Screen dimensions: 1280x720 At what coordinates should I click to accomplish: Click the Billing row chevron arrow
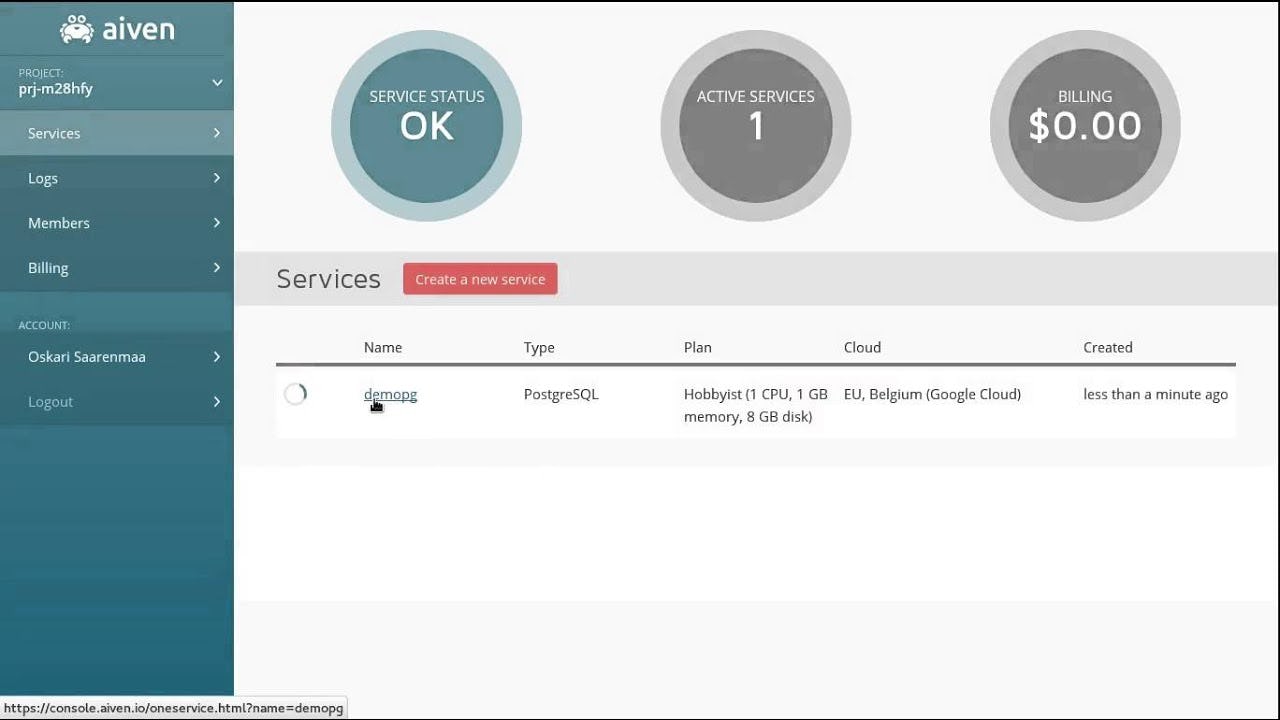pyautogui.click(x=217, y=268)
